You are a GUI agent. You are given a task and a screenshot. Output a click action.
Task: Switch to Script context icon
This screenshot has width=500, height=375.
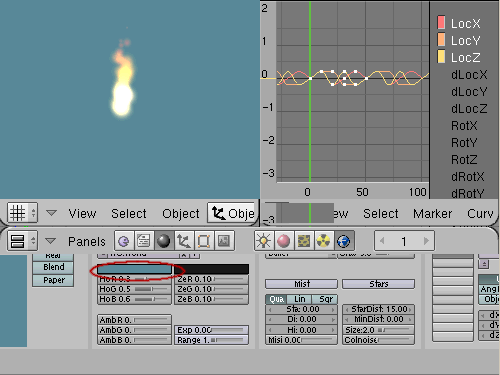[x=144, y=241]
